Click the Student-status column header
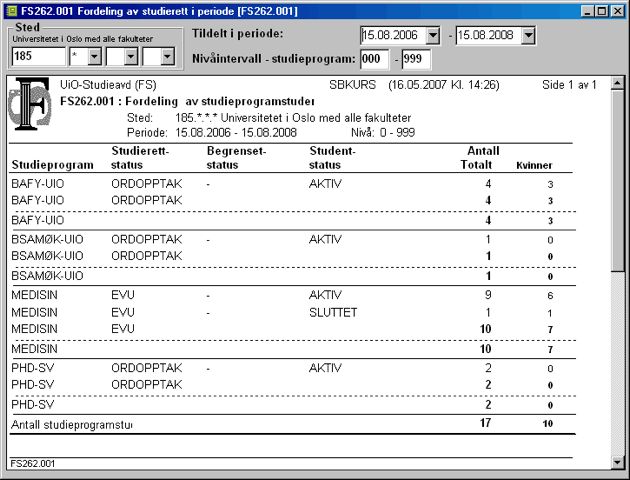The height and width of the screenshot is (480, 630). tap(332, 158)
